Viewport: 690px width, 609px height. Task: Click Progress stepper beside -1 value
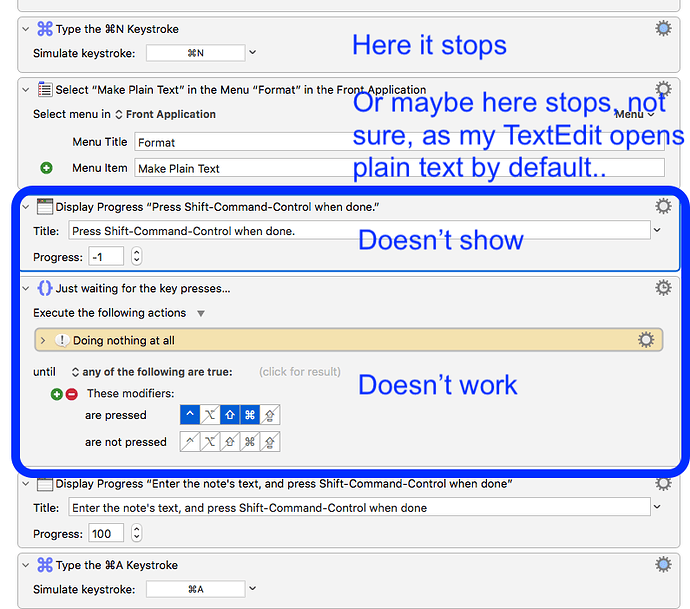[x=136, y=256]
